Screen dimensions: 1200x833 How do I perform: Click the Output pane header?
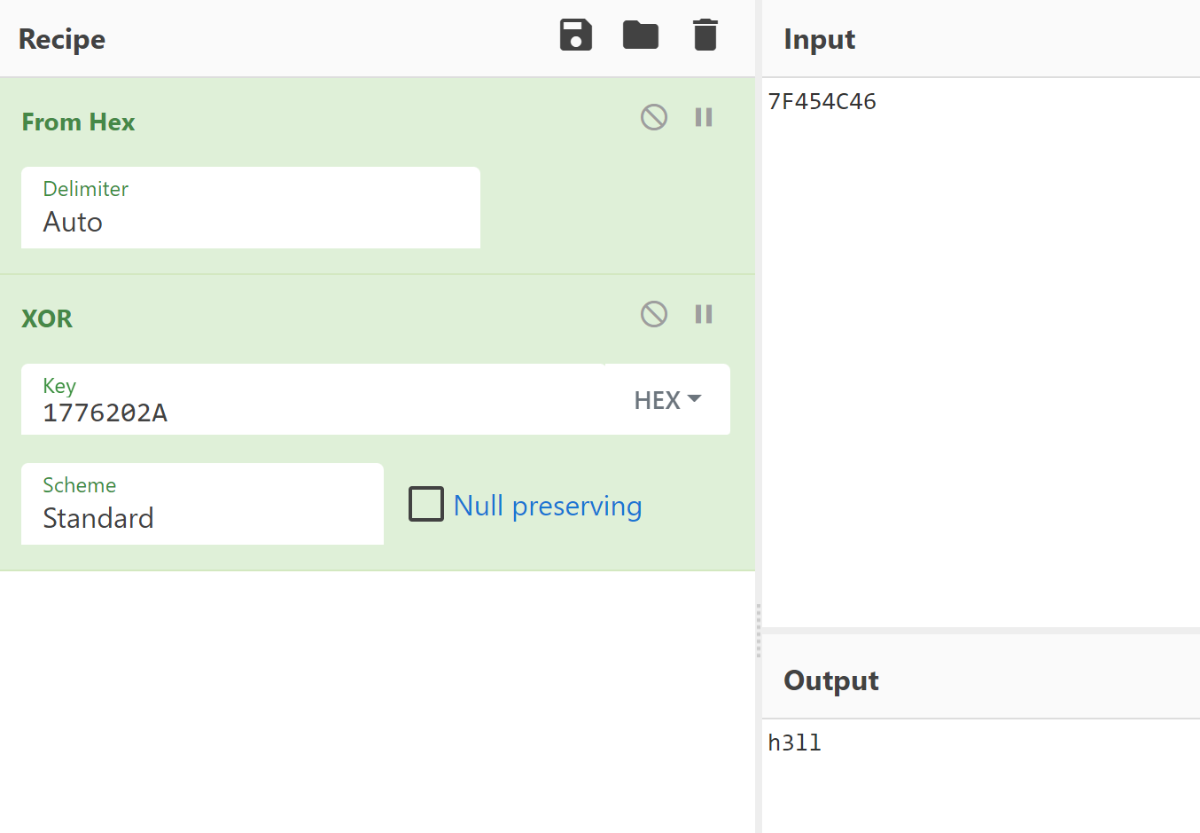[831, 681]
